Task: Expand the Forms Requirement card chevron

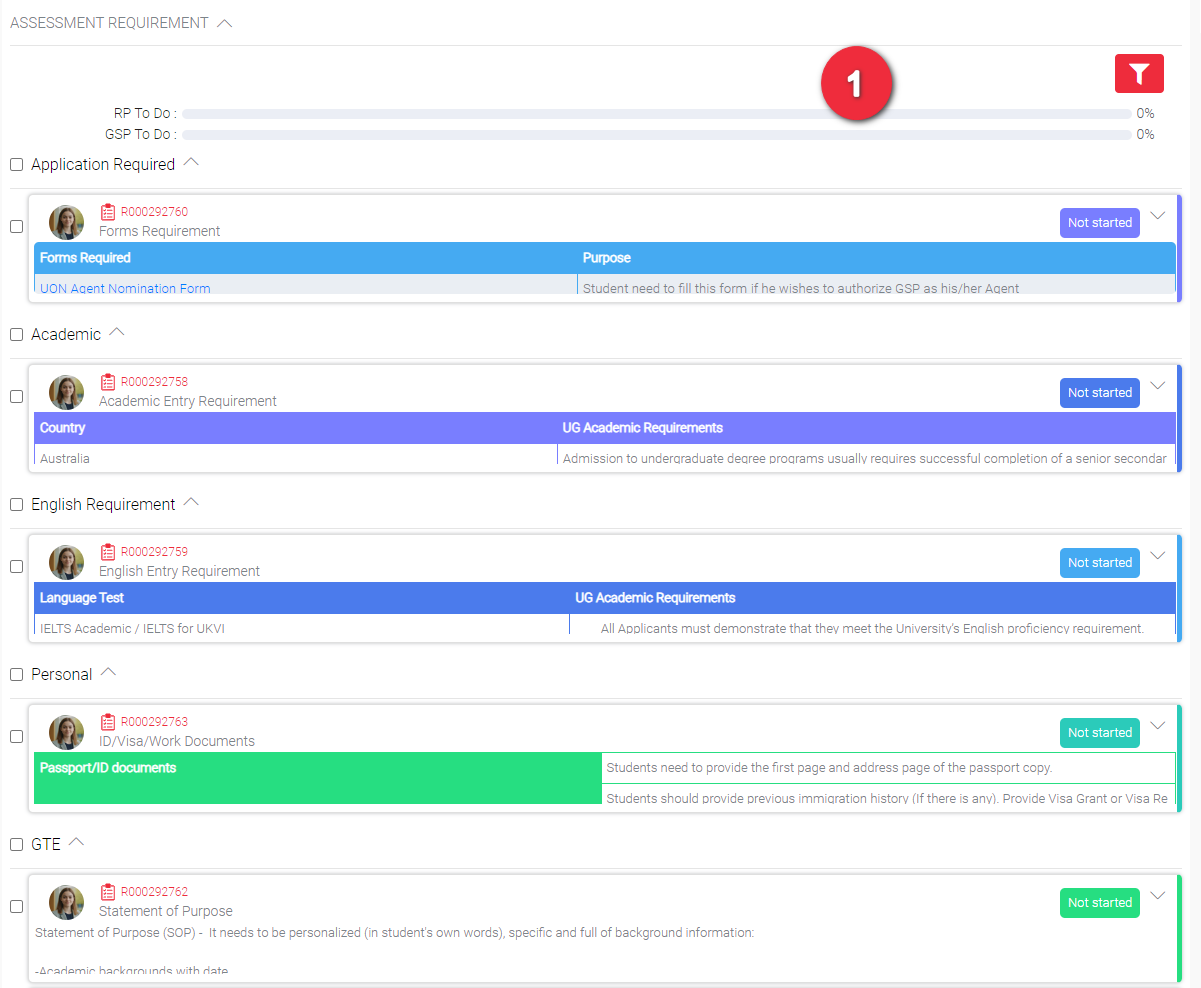Action: 1158,216
